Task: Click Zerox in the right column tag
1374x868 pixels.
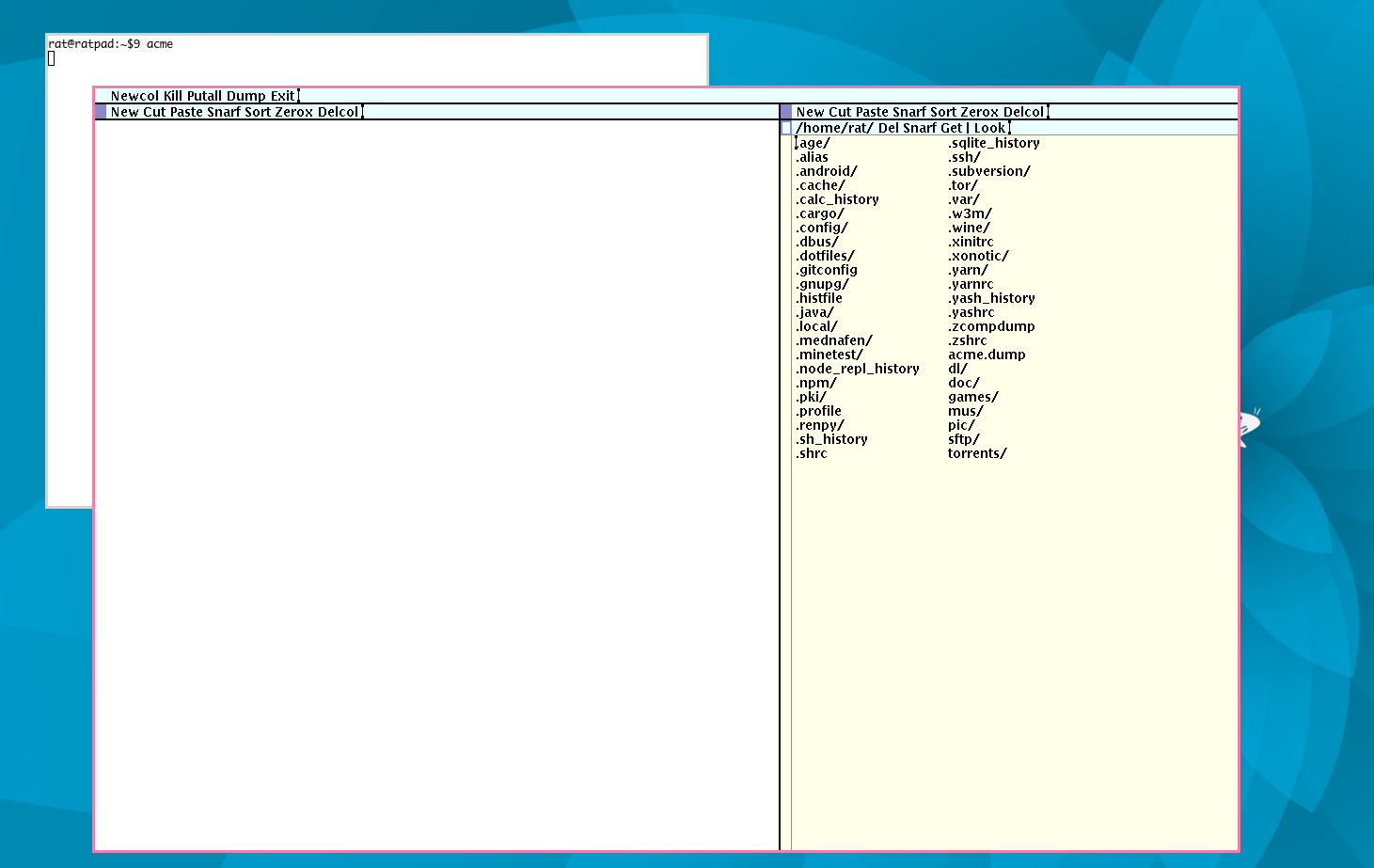Action: (x=979, y=112)
